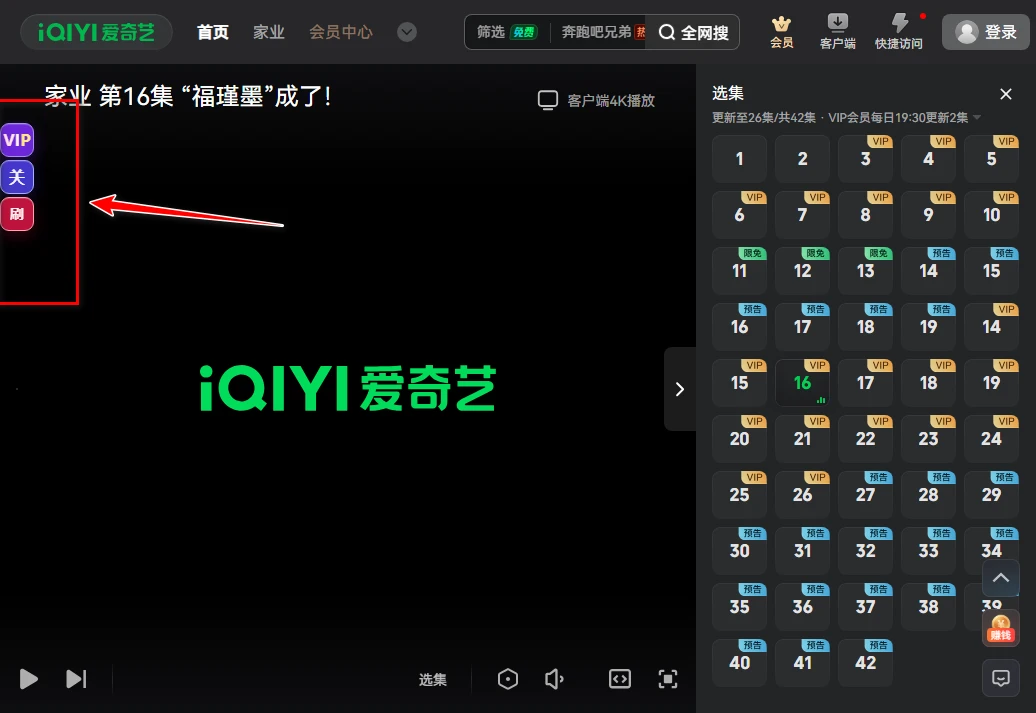Go to 首页 tab
Image resolution: width=1036 pixels, height=713 pixels.
point(213,32)
